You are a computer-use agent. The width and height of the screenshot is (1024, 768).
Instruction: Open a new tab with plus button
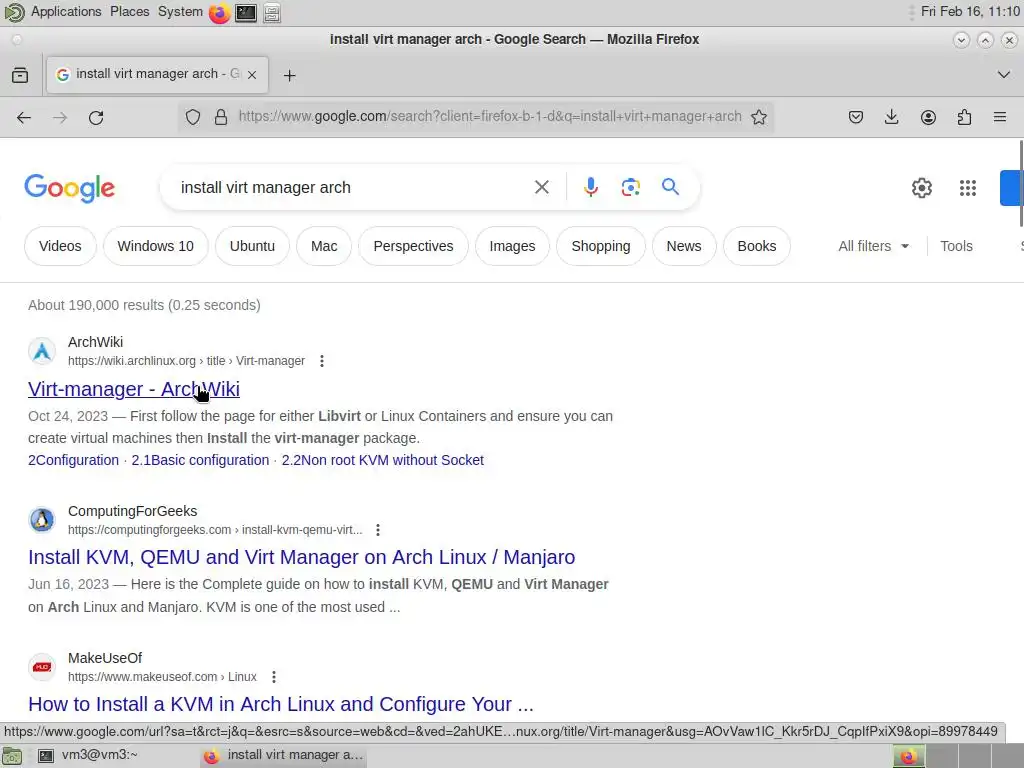[289, 76]
